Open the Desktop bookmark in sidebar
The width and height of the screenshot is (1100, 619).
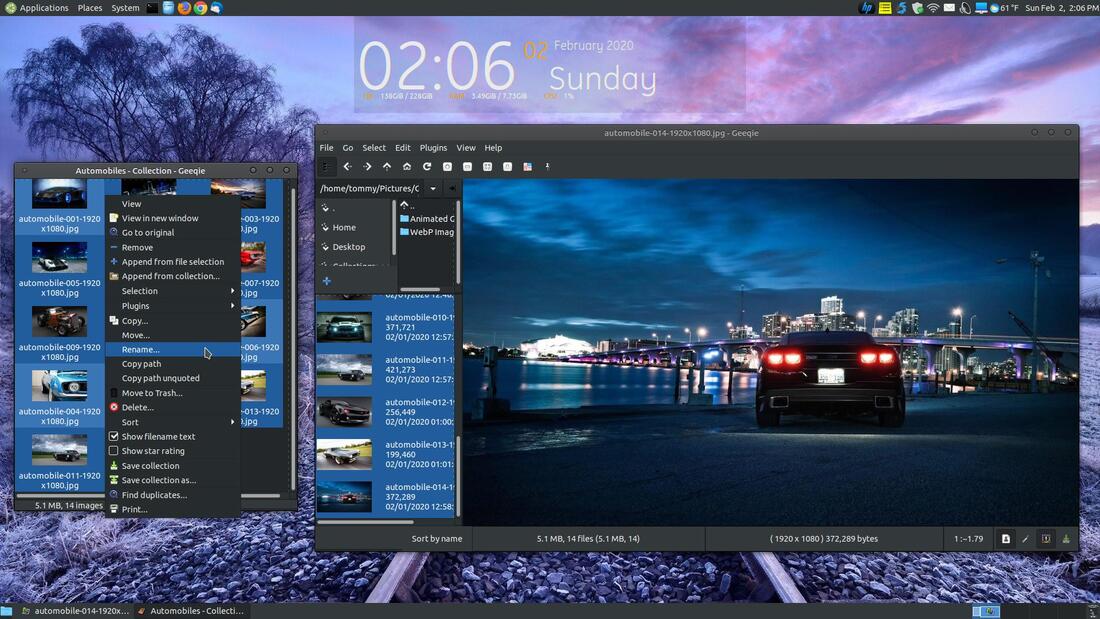349,247
